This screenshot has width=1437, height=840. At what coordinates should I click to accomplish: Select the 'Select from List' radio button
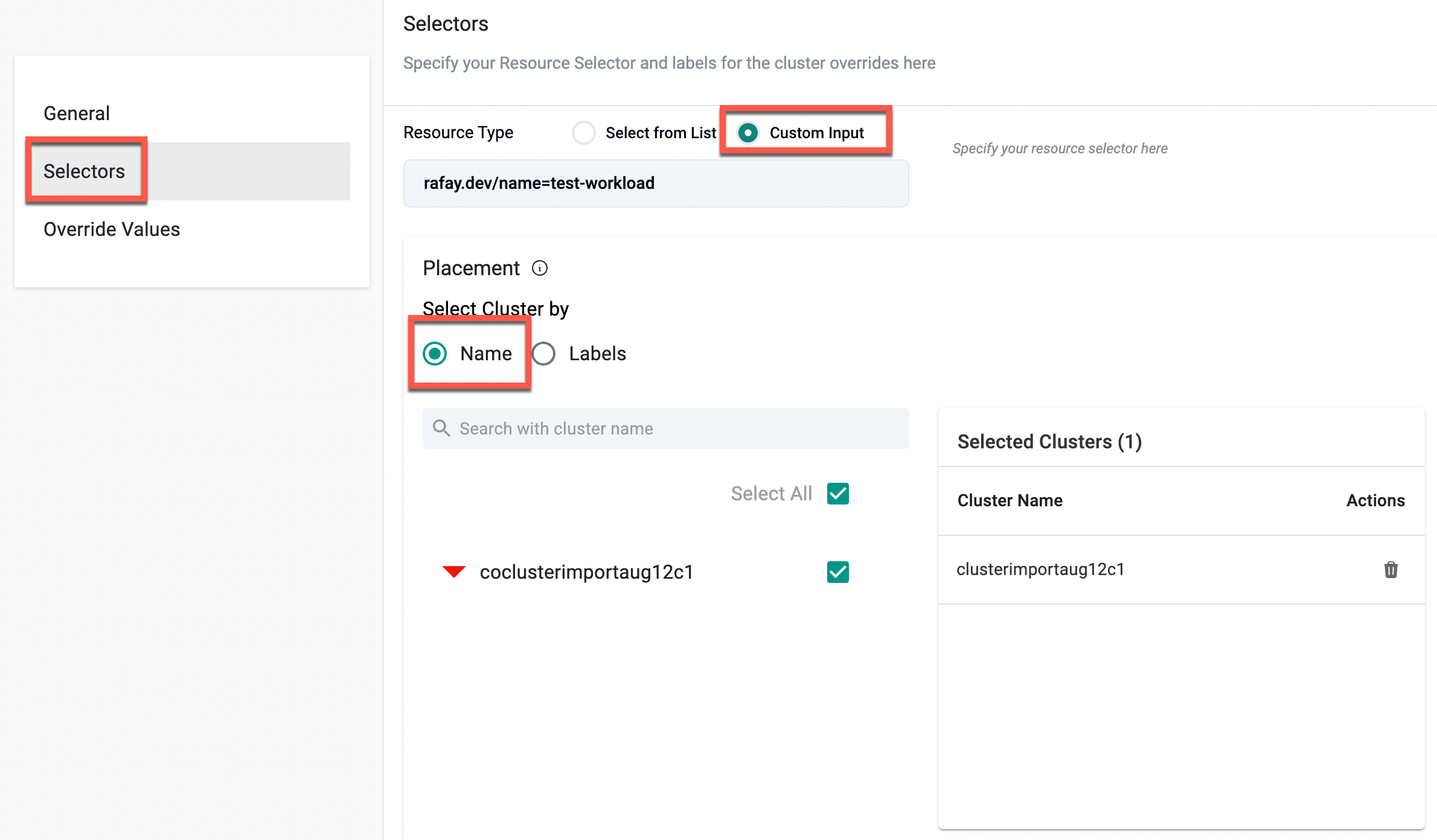[584, 133]
